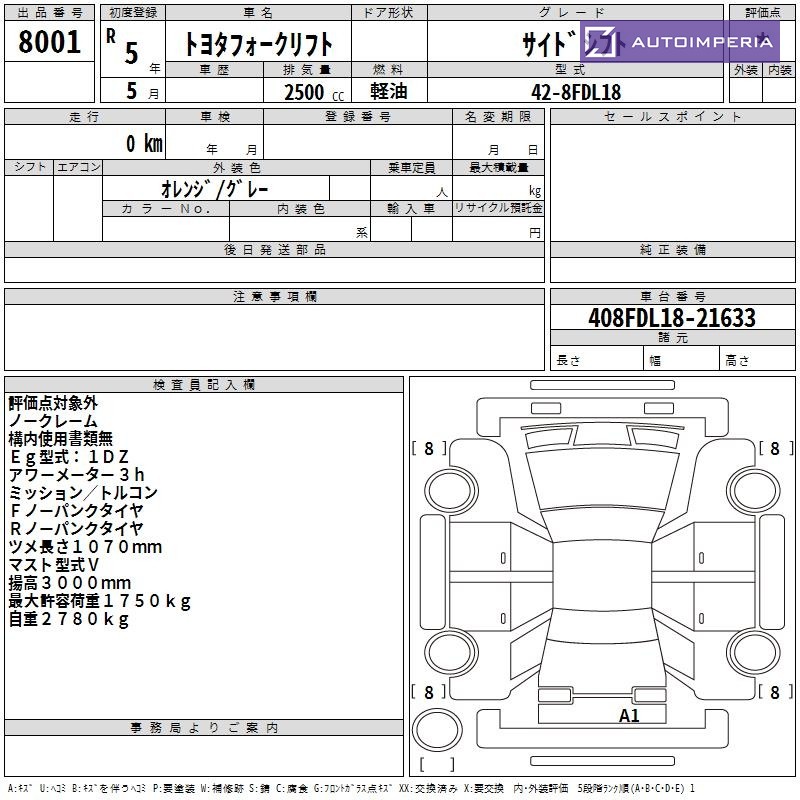Select the "グレード" header
The height and width of the screenshot is (800, 800).
pyautogui.click(x=573, y=13)
